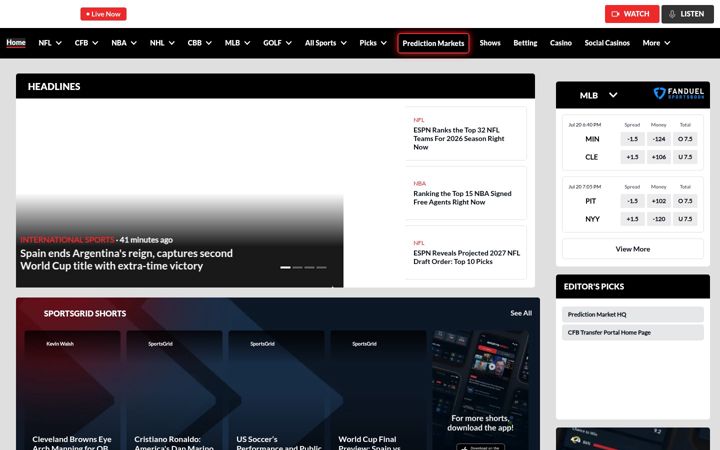The height and width of the screenshot is (450, 720).
Task: Click View More odds button
Action: pyautogui.click(x=633, y=249)
